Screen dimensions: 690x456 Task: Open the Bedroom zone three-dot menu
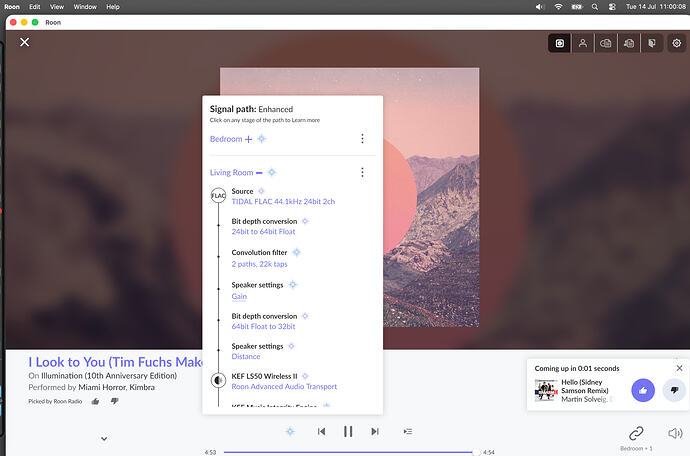pos(362,139)
